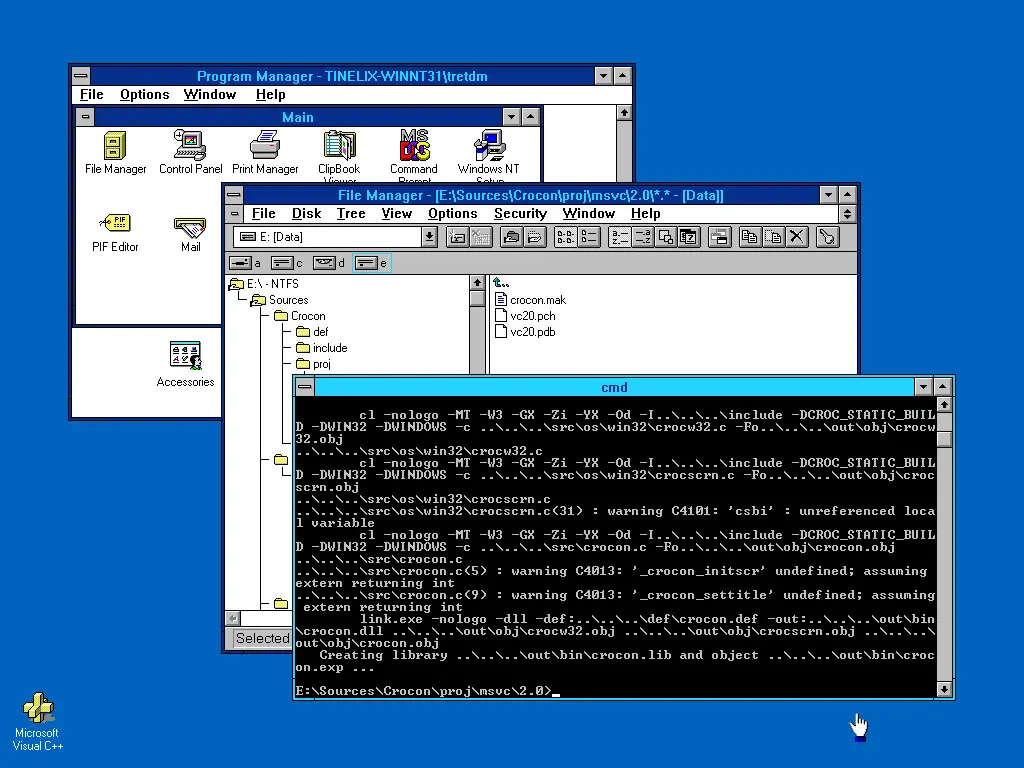
Task: Open Help menu in Program Manager
Action: coord(270,95)
